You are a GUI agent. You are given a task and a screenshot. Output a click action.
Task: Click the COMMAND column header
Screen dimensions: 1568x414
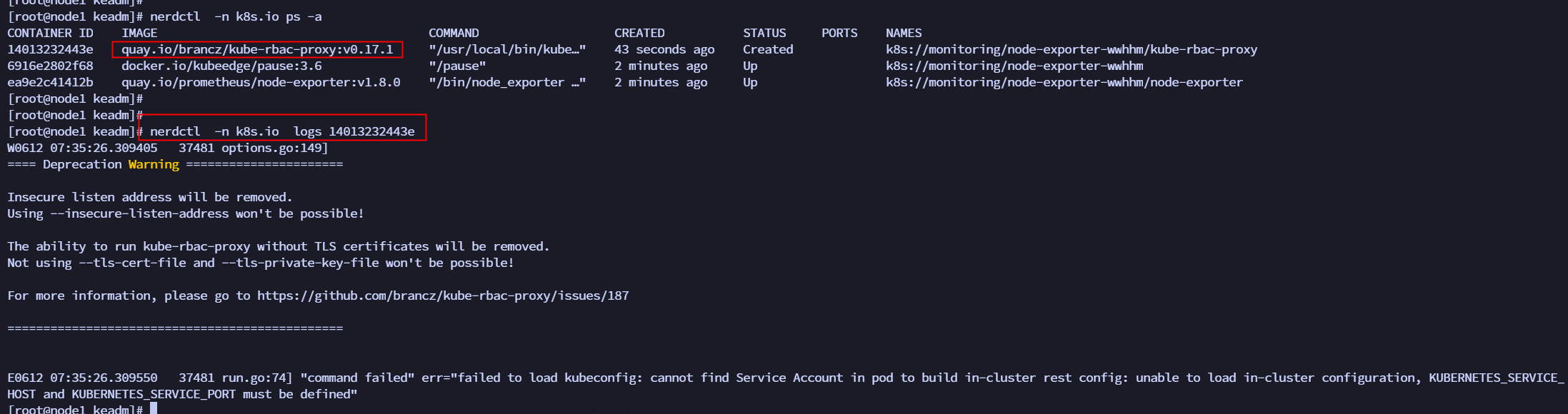tap(454, 33)
